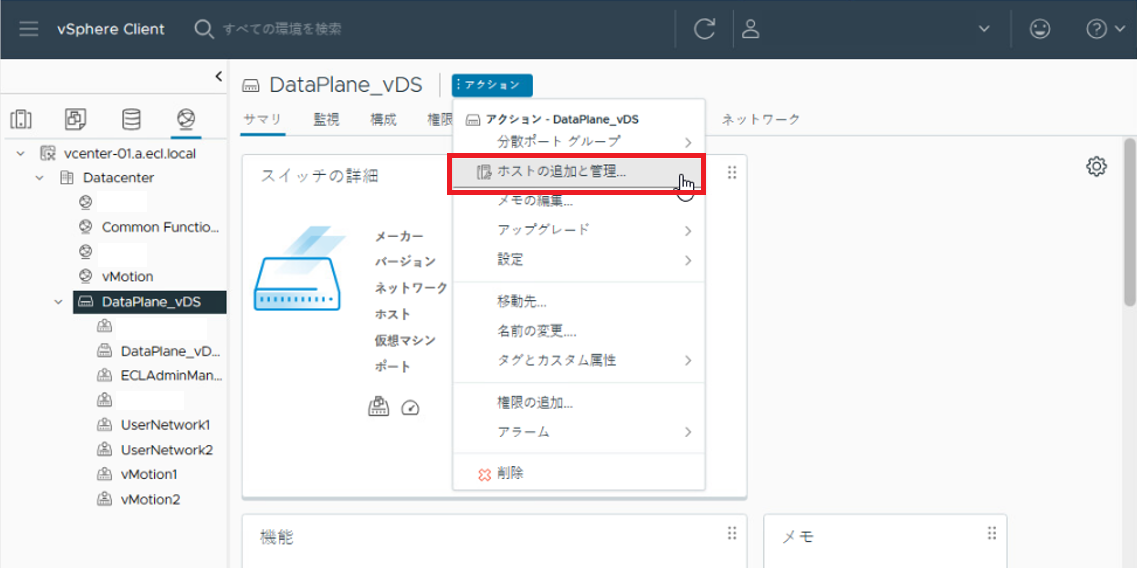Choose 削除 from actions menu
The width and height of the screenshot is (1137, 568).
point(509,473)
